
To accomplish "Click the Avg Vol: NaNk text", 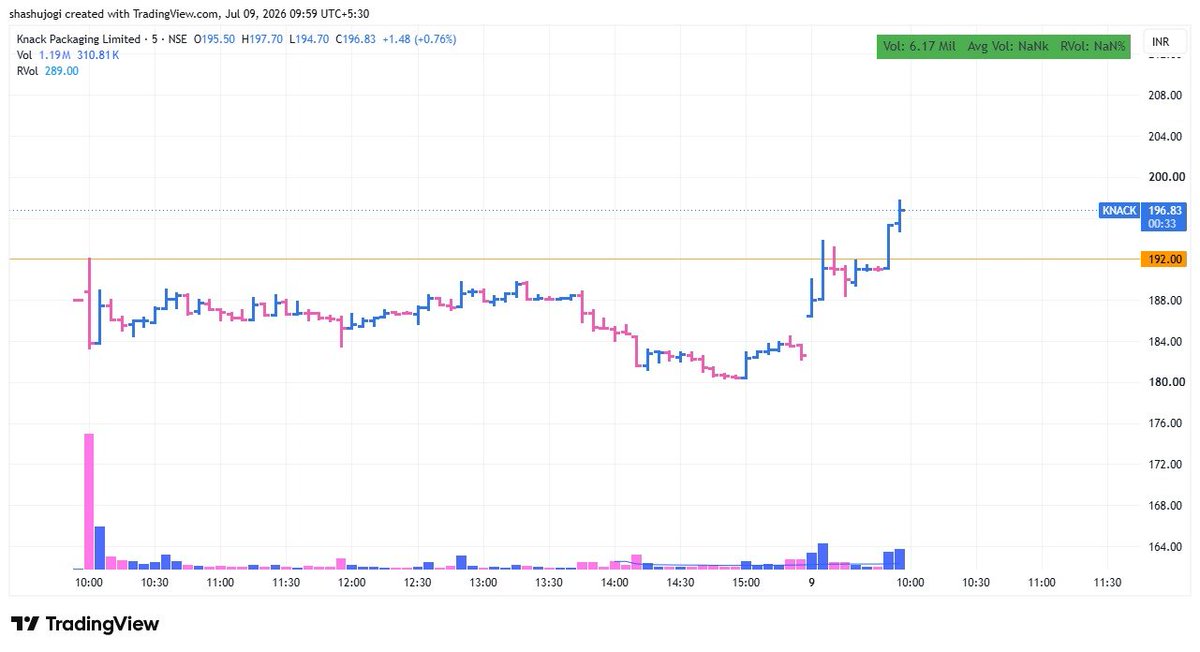I will coord(1008,45).
